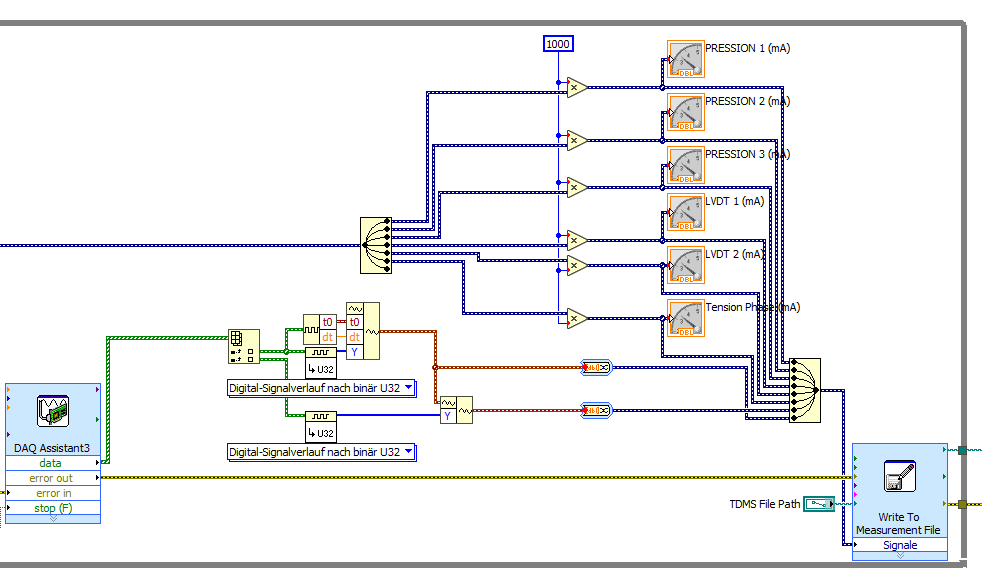Screen dimensions: 982x579
Task: Expand the Signale chevron on Write To Measurement File
Action: click(898, 555)
